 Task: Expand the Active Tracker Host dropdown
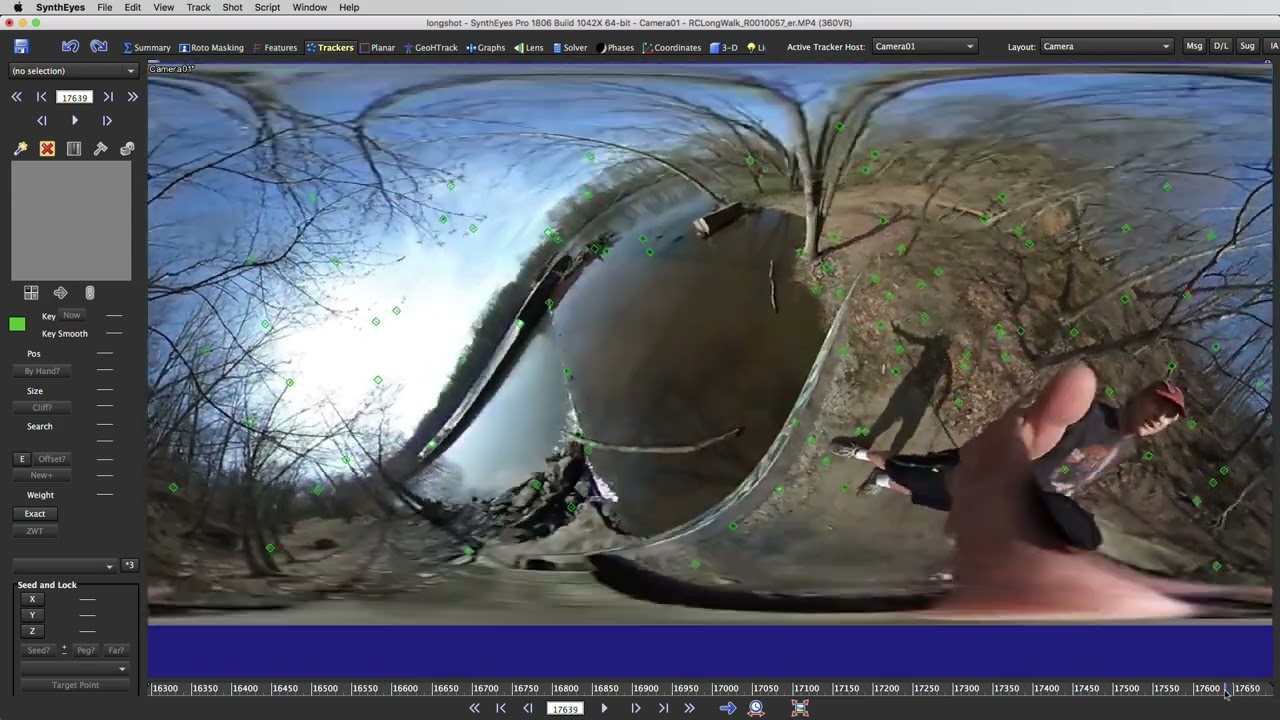[923, 46]
